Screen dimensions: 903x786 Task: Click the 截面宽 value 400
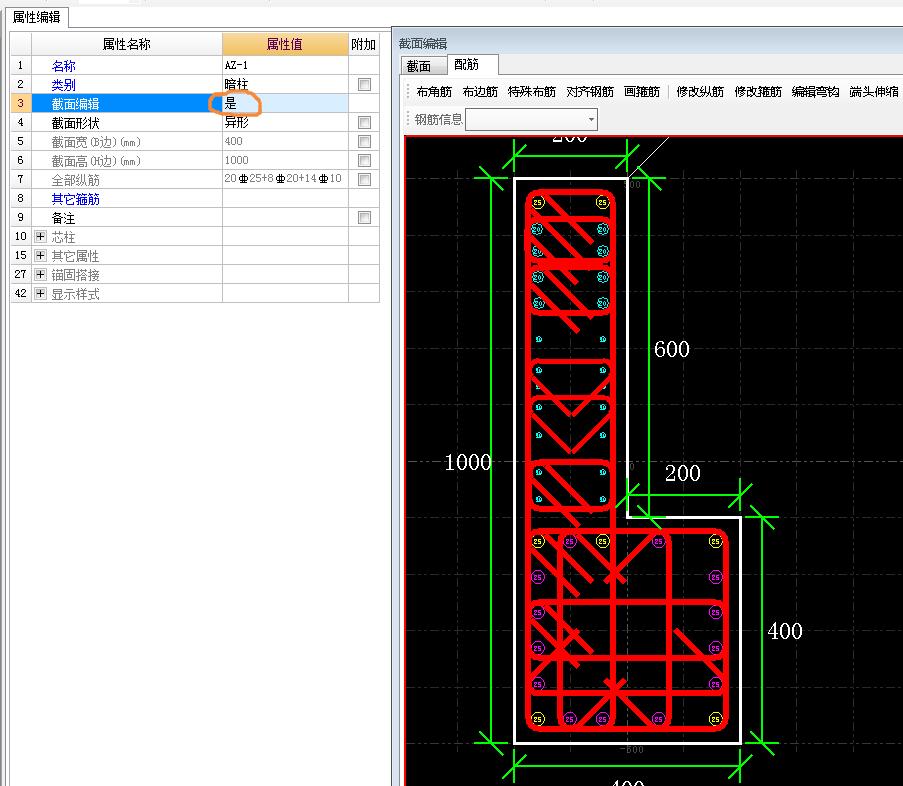coord(285,142)
